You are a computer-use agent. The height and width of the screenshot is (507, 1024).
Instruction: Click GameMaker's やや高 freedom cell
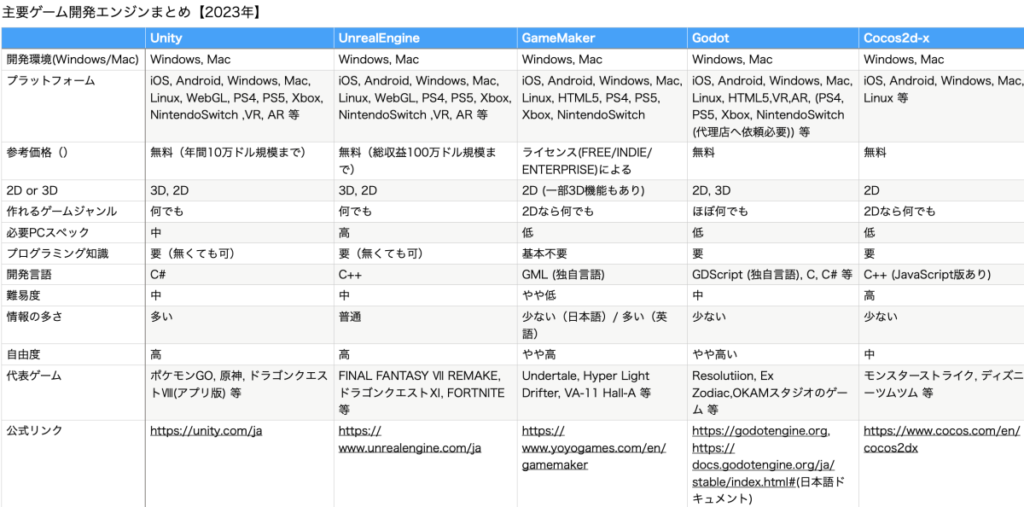[x=602, y=355]
